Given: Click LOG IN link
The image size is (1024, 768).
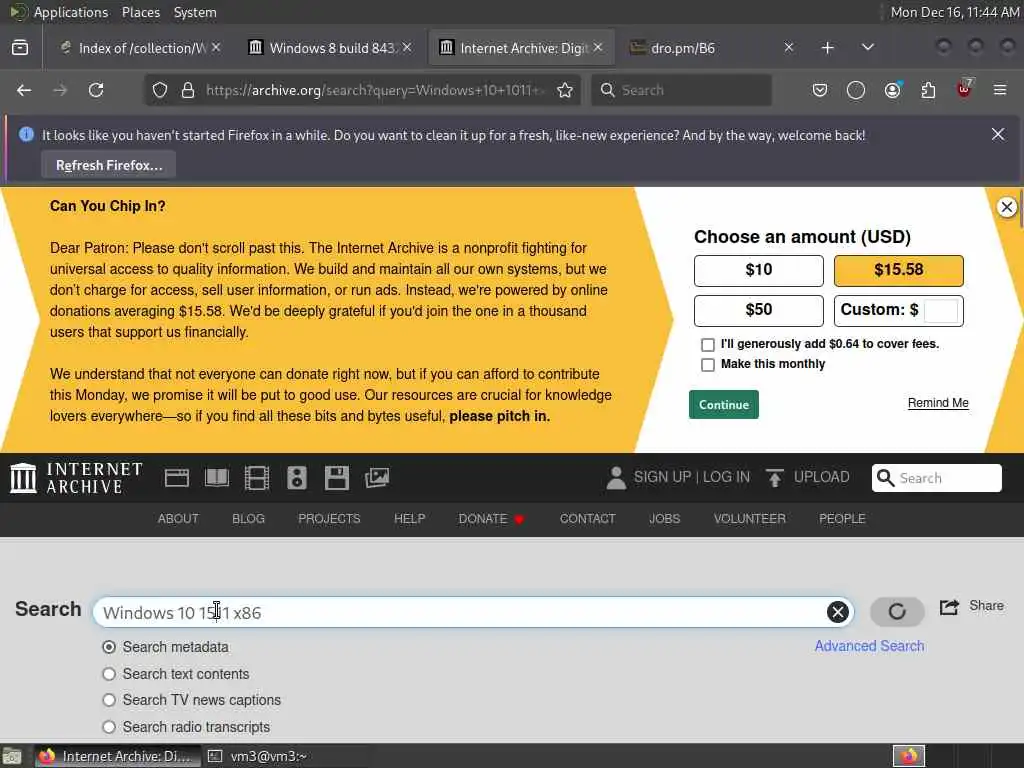Looking at the screenshot, I should pyautogui.click(x=726, y=477).
